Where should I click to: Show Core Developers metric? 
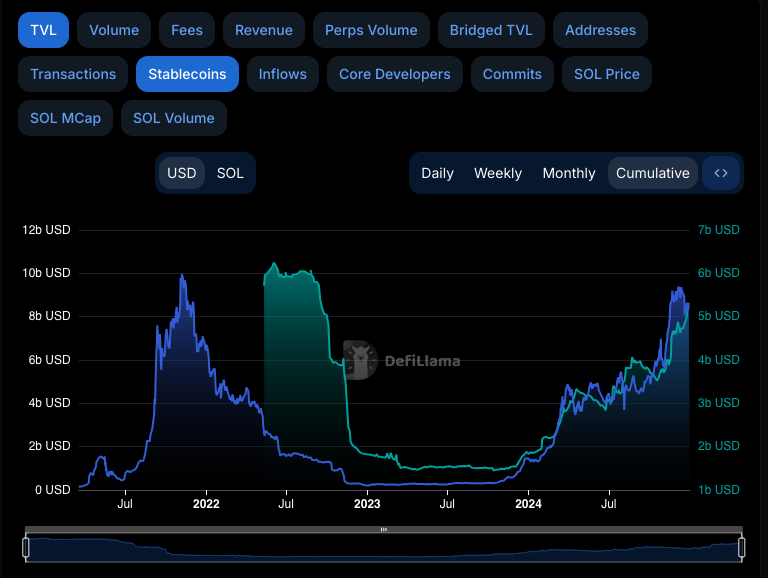[x=394, y=74]
